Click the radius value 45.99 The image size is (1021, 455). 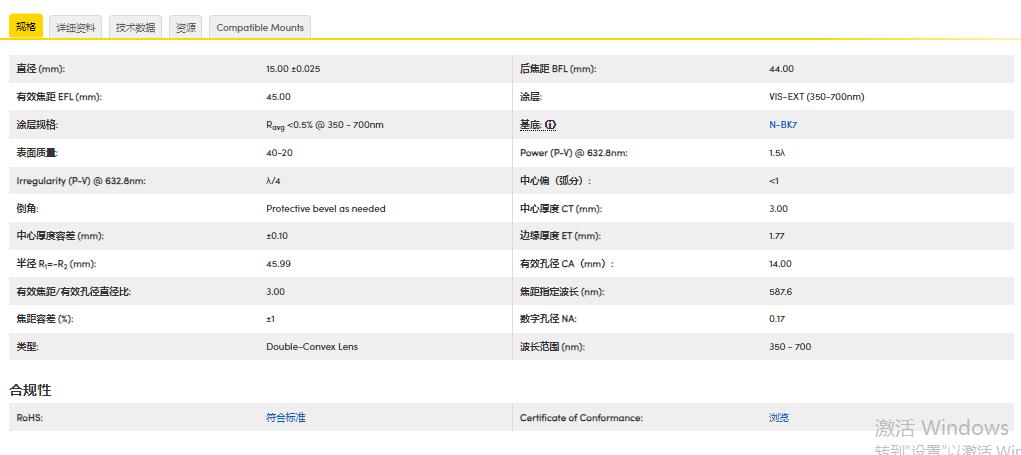[278, 264]
